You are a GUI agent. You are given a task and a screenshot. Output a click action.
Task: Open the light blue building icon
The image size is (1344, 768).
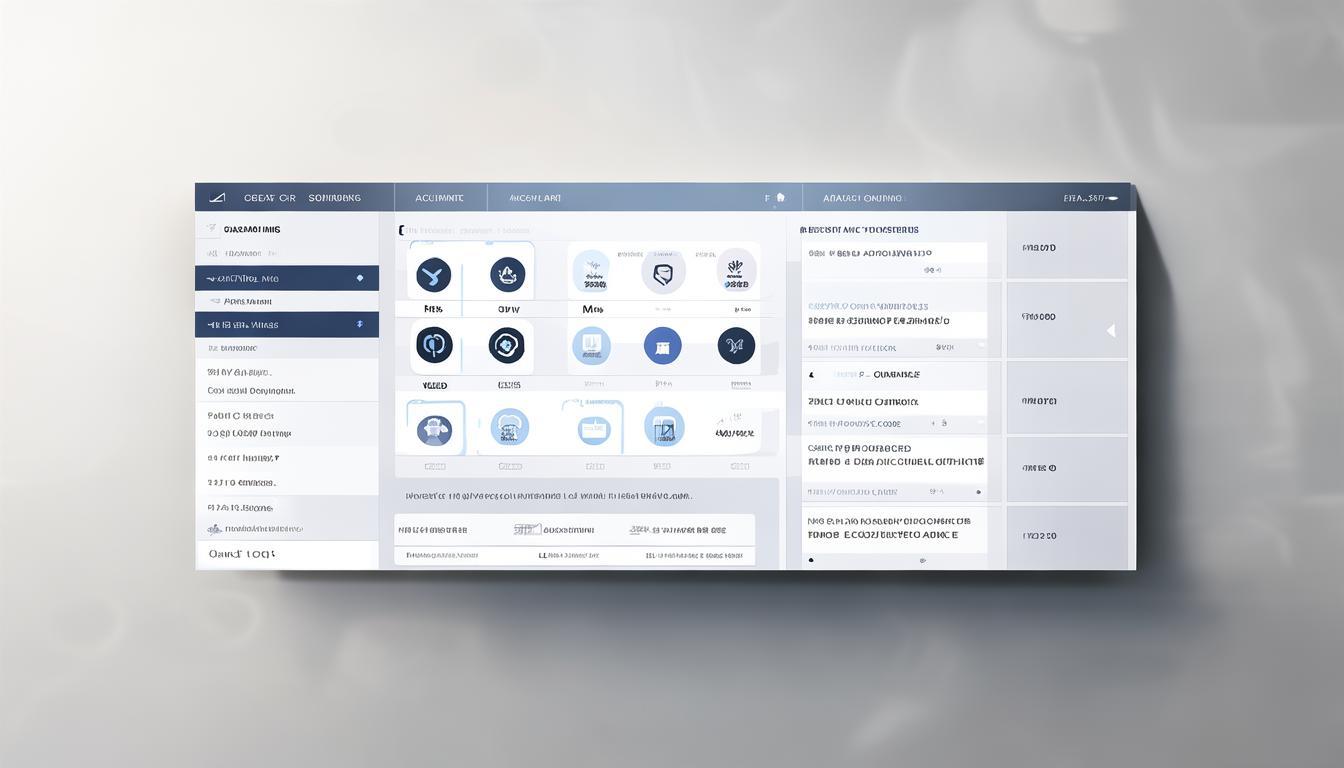click(591, 346)
